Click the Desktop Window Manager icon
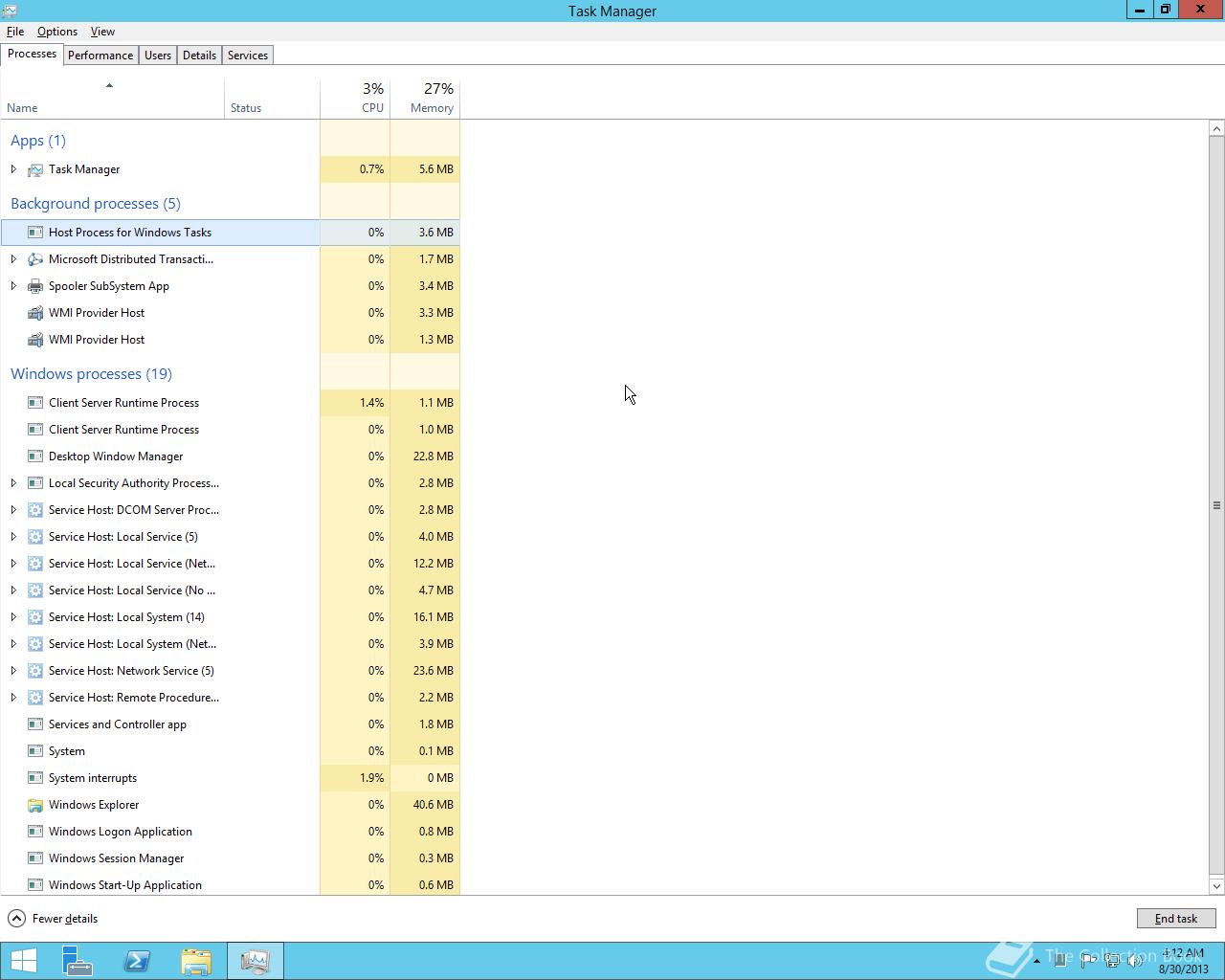Image resolution: width=1225 pixels, height=980 pixels. 35,457
